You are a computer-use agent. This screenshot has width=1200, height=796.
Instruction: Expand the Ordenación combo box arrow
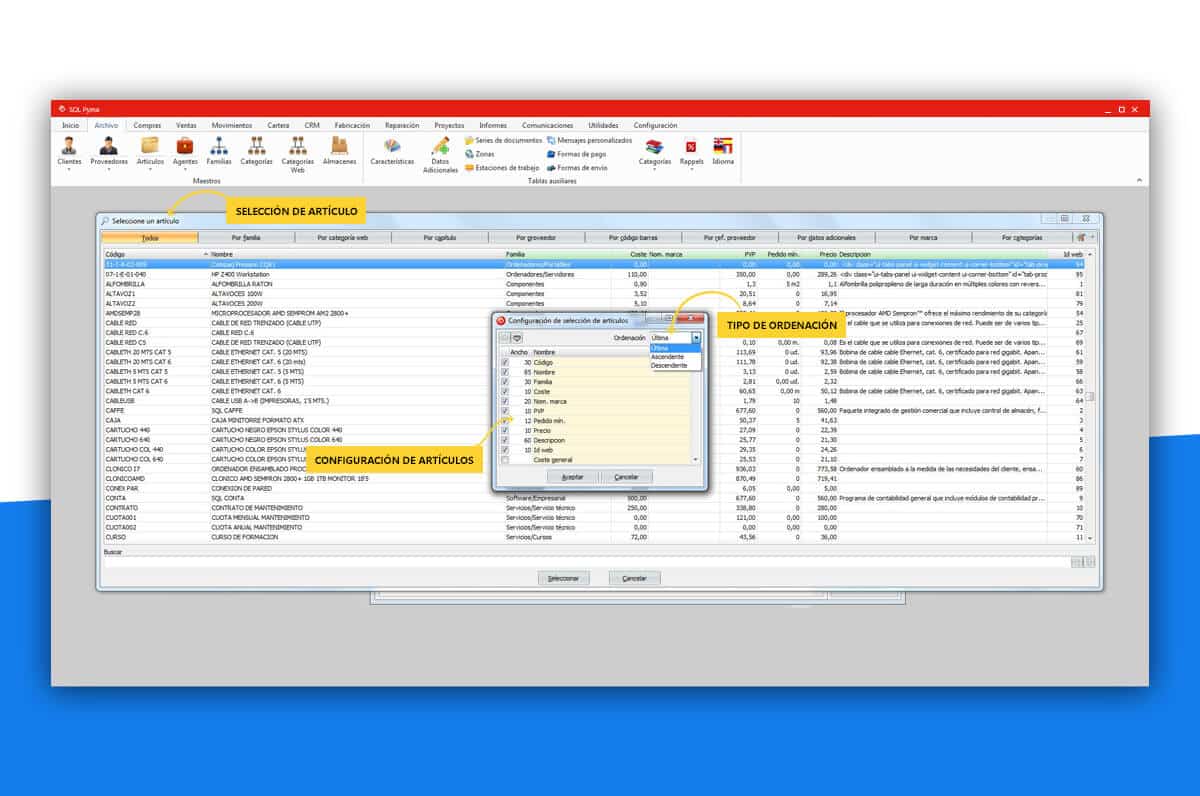tap(696, 338)
